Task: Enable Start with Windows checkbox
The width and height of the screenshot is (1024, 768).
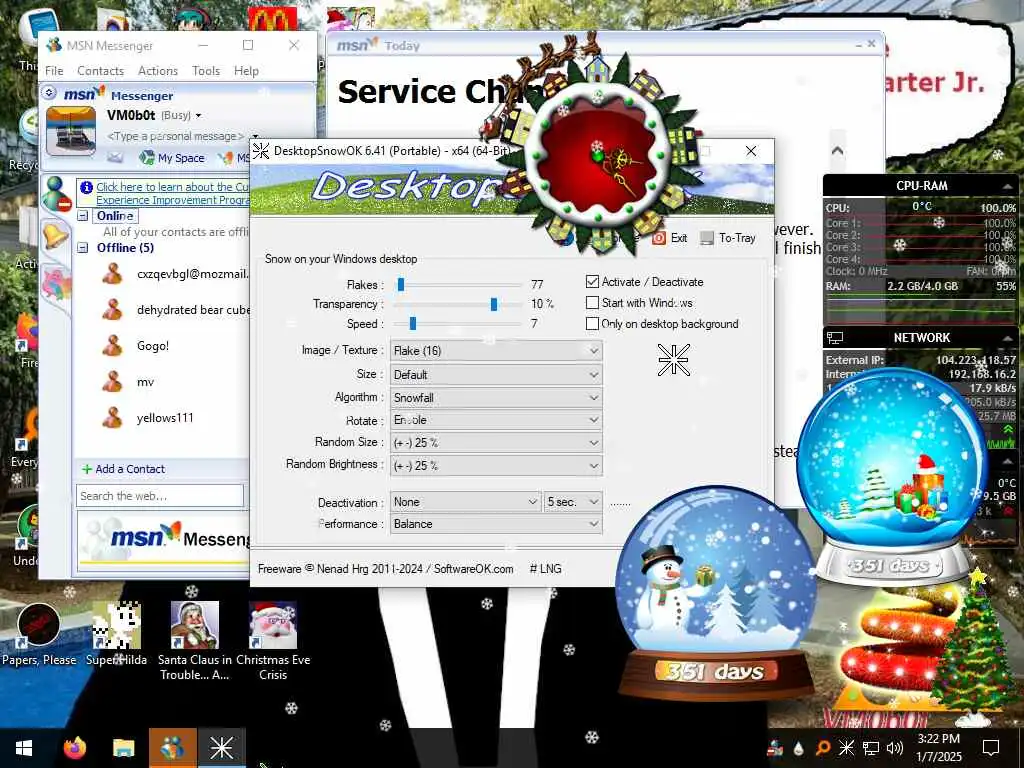Action: tap(592, 302)
